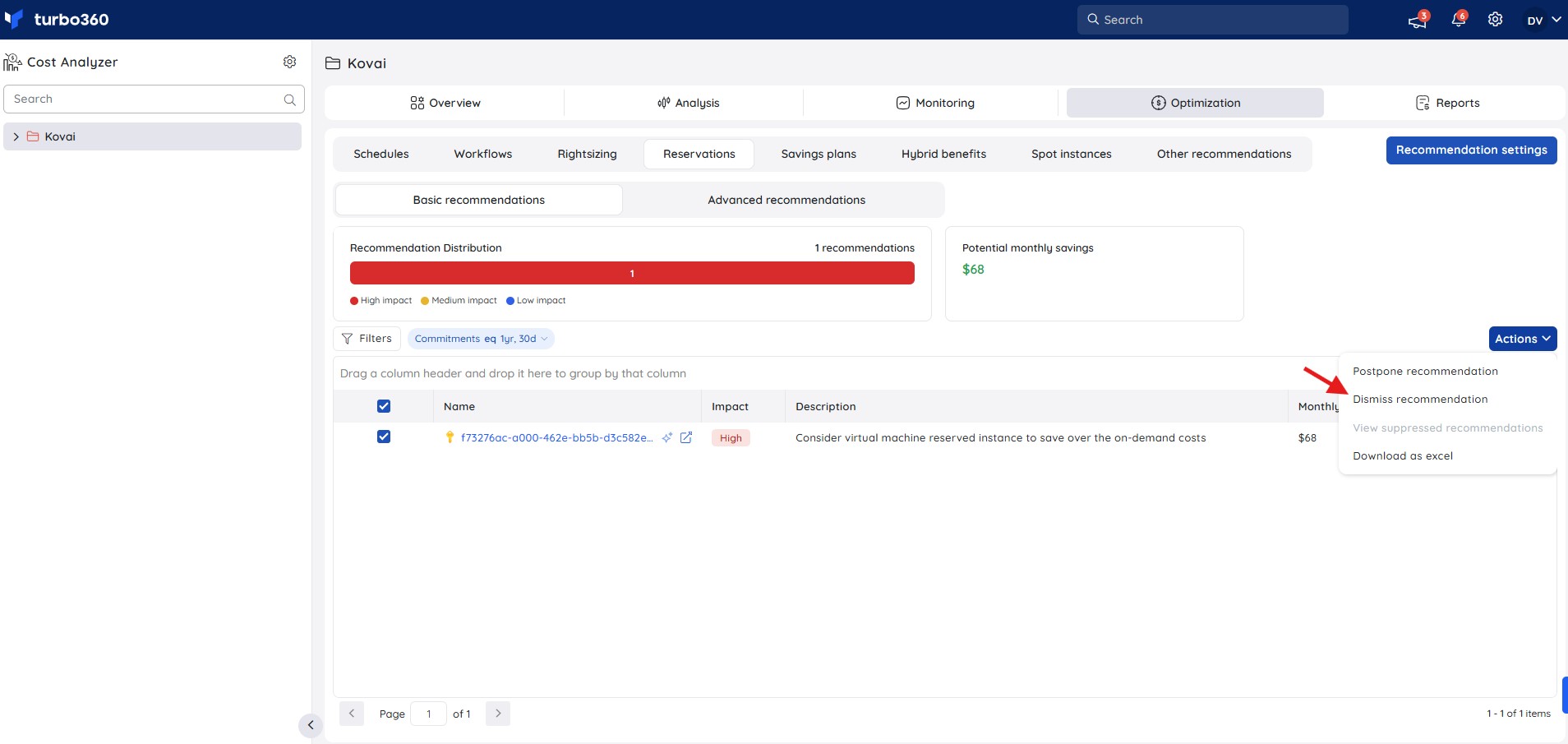The width and height of the screenshot is (1568, 744).
Task: Click the $68 monthly value in table row
Action: click(1307, 438)
